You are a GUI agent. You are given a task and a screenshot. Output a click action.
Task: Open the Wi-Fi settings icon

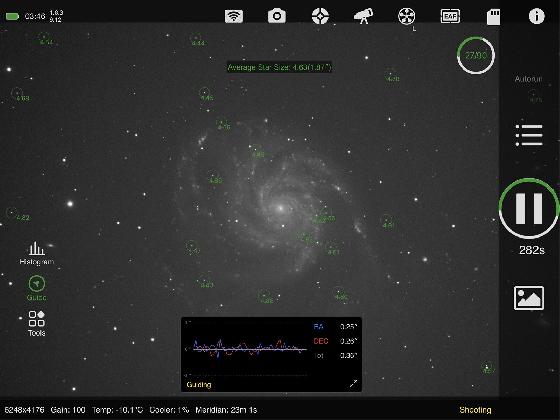click(234, 16)
